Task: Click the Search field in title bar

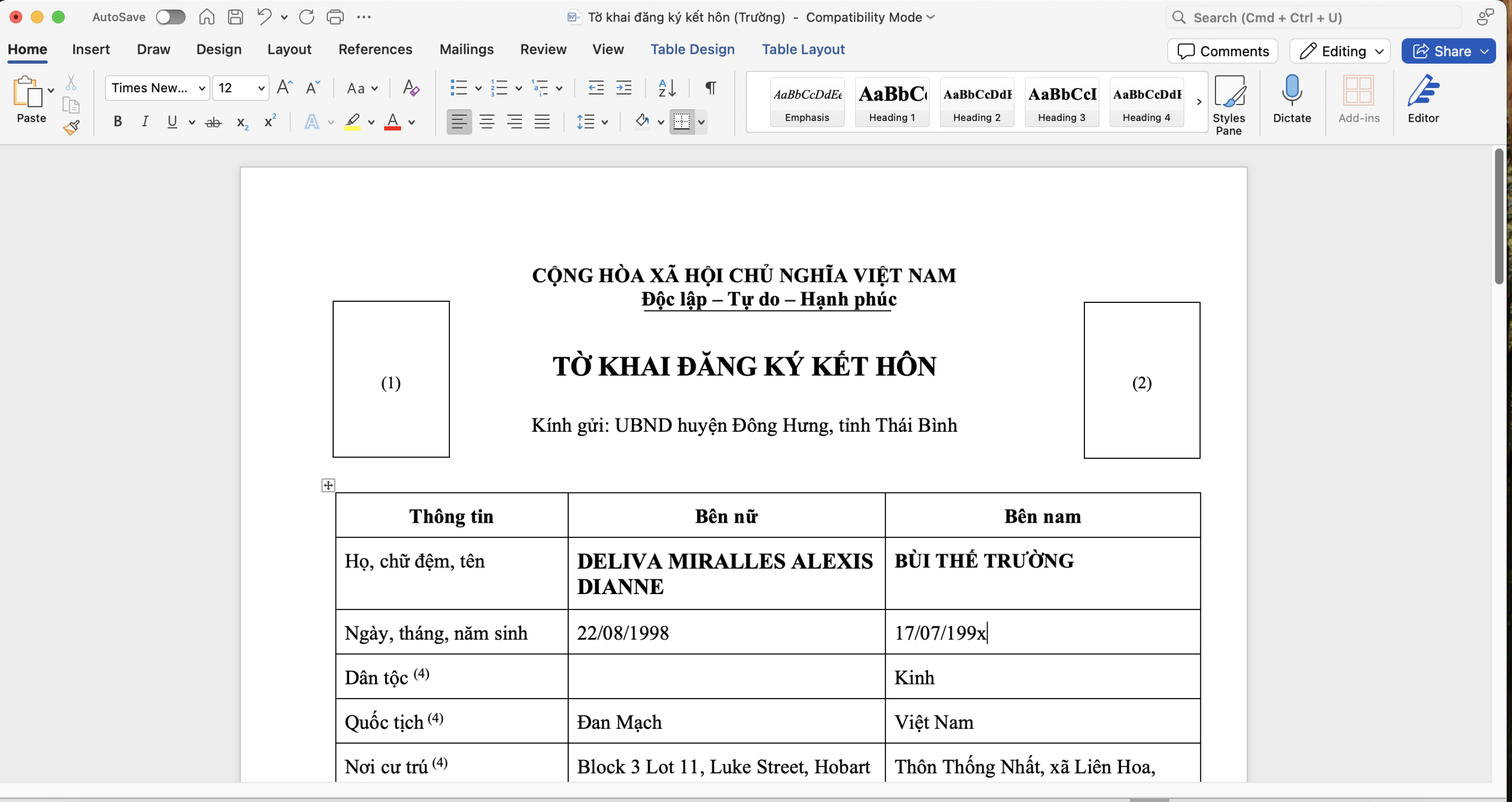Action: click(x=1312, y=17)
